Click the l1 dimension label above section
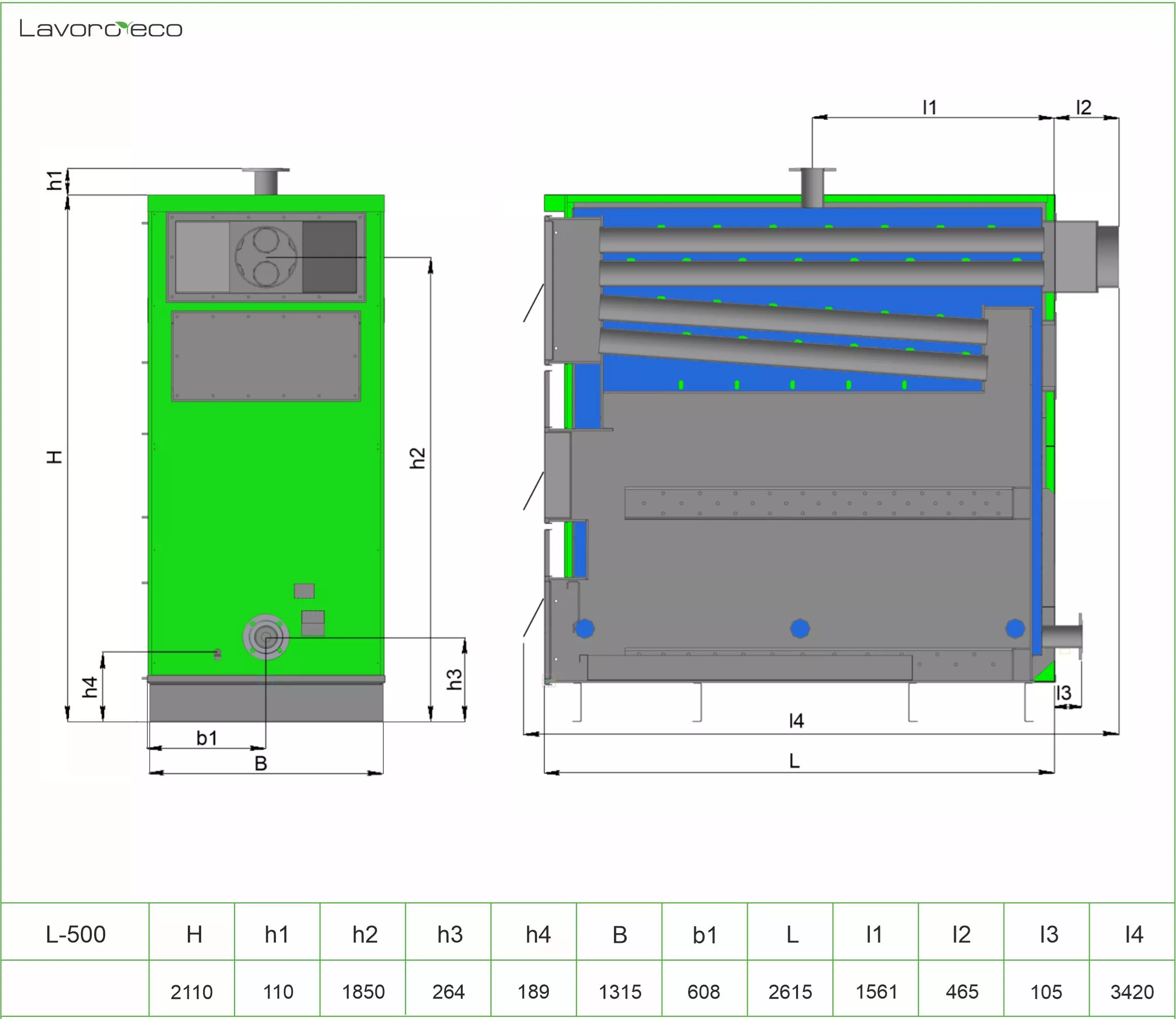This screenshot has height=1019, width=1176. point(929,107)
